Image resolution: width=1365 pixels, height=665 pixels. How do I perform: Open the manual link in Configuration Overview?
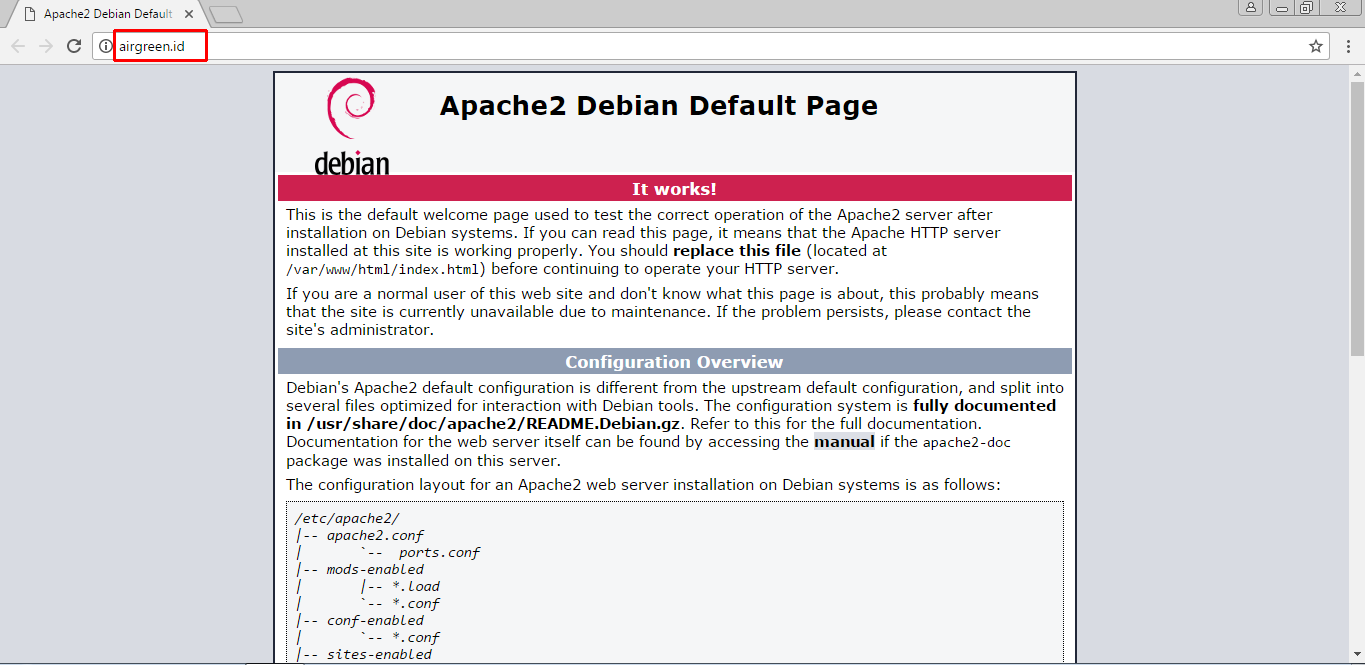(844, 441)
